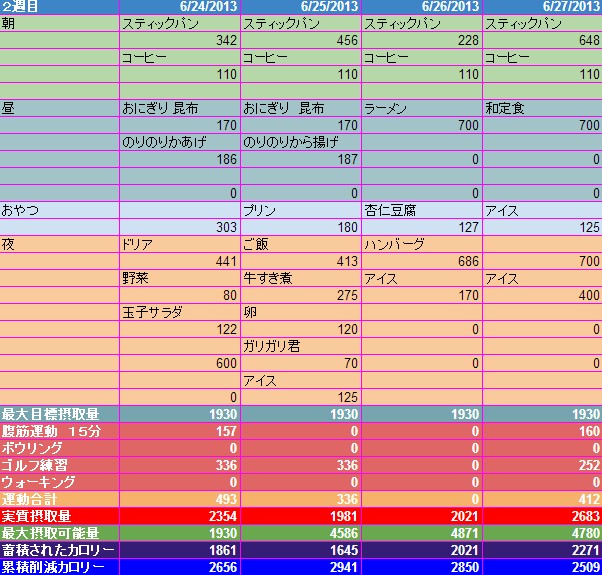This screenshot has height=575, width=602.
Task: Click the value 2354
Action: click(x=180, y=516)
